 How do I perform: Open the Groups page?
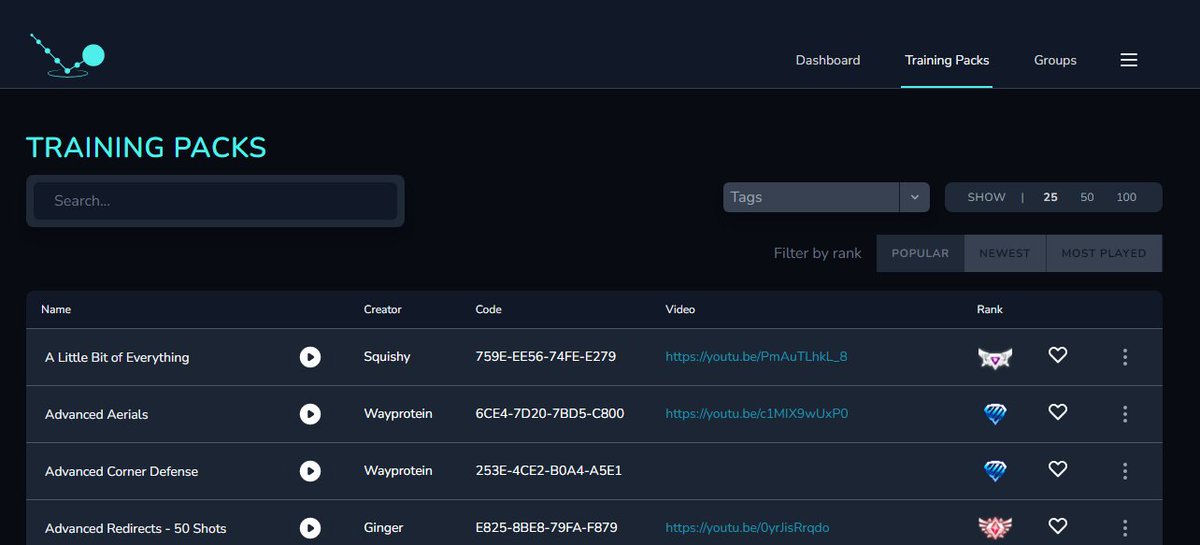[1055, 60]
